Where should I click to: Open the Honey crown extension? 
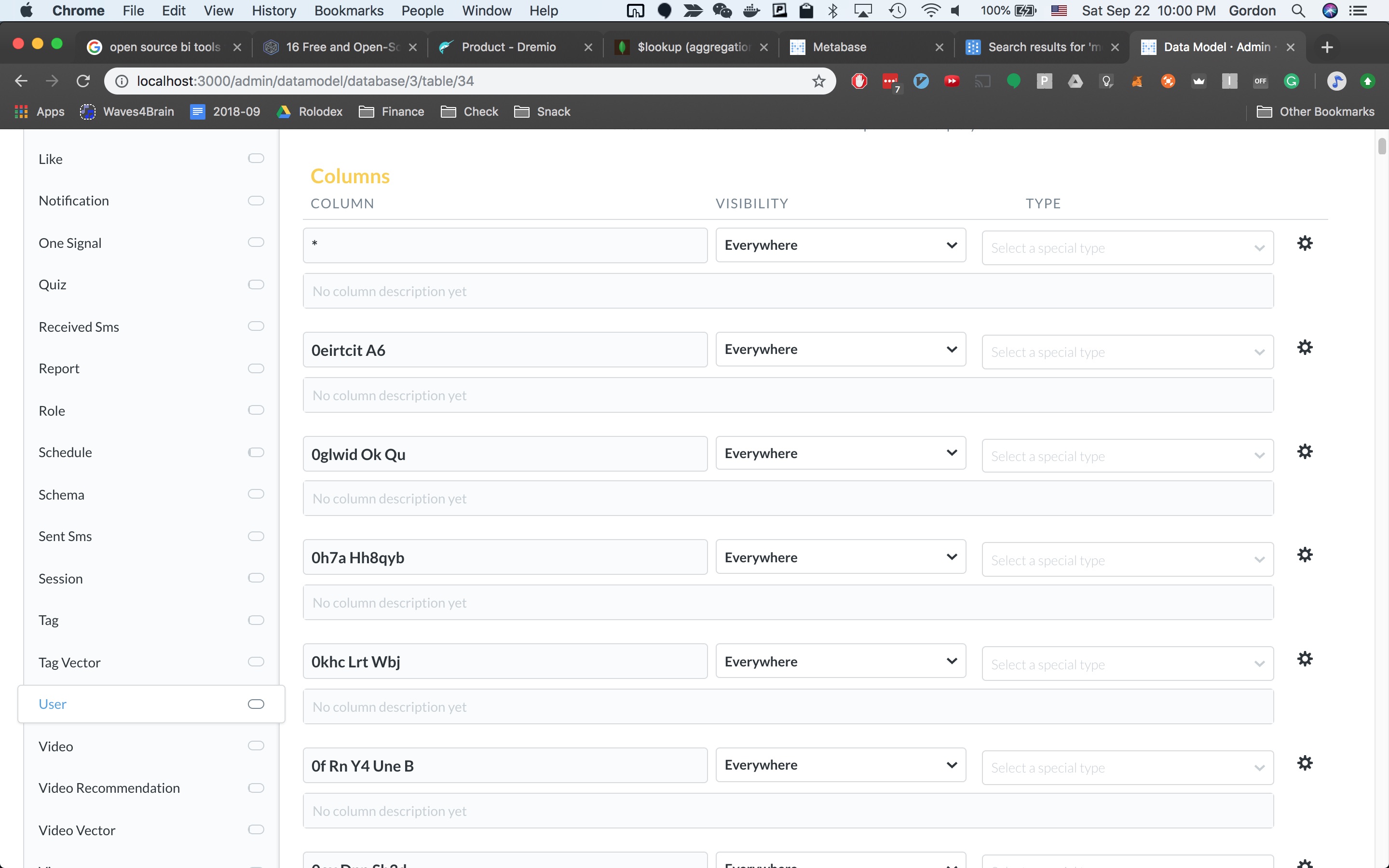point(1199,81)
